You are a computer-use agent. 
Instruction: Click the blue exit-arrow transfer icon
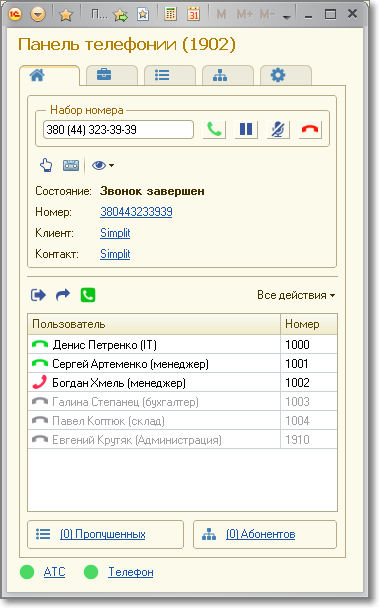pos(38,295)
